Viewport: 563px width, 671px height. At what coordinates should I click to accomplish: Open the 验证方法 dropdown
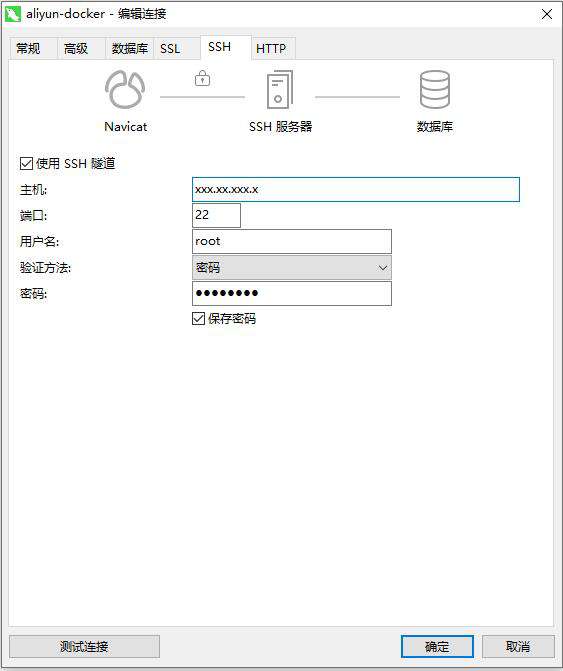click(292, 268)
